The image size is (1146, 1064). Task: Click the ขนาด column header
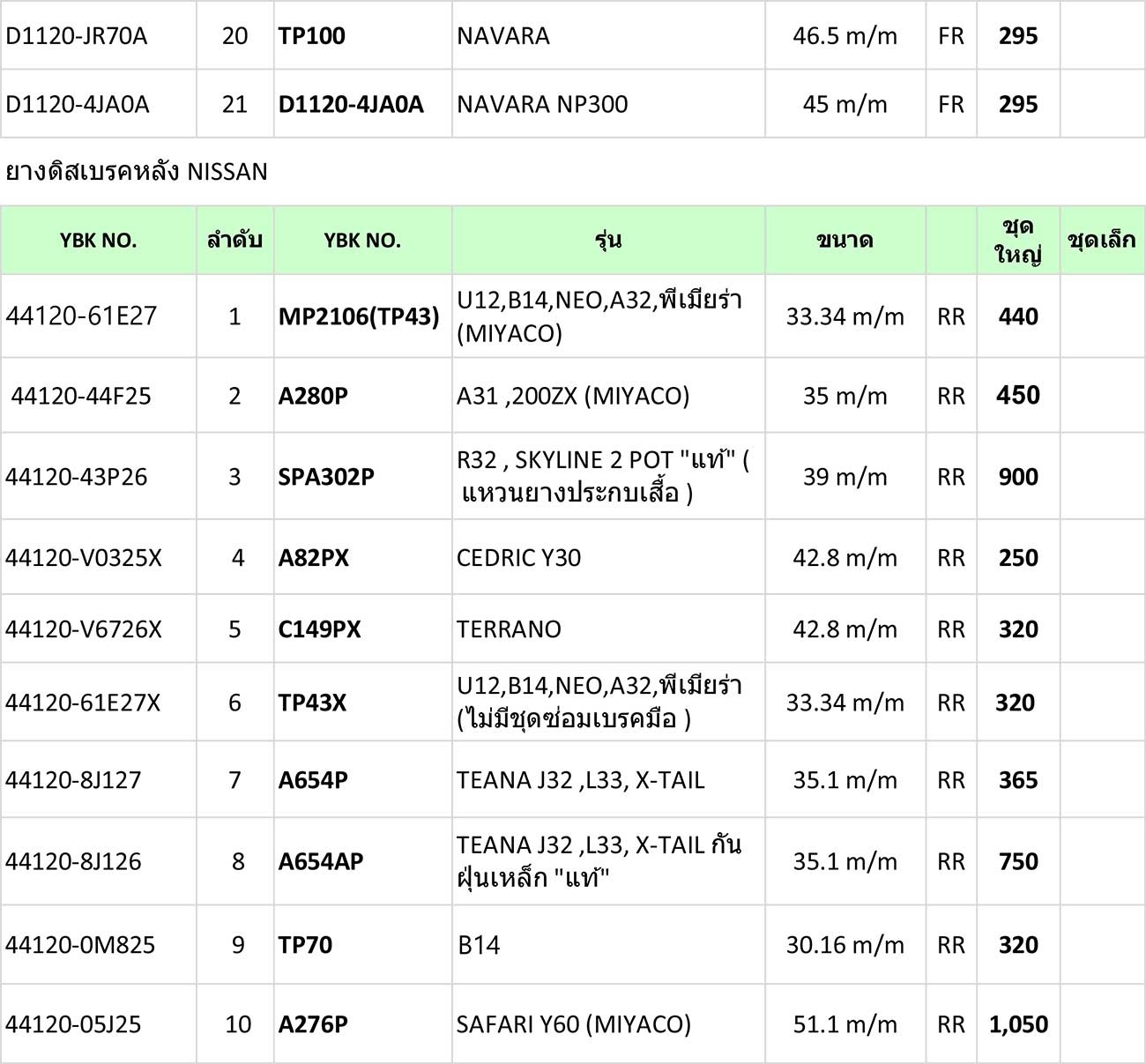[845, 240]
